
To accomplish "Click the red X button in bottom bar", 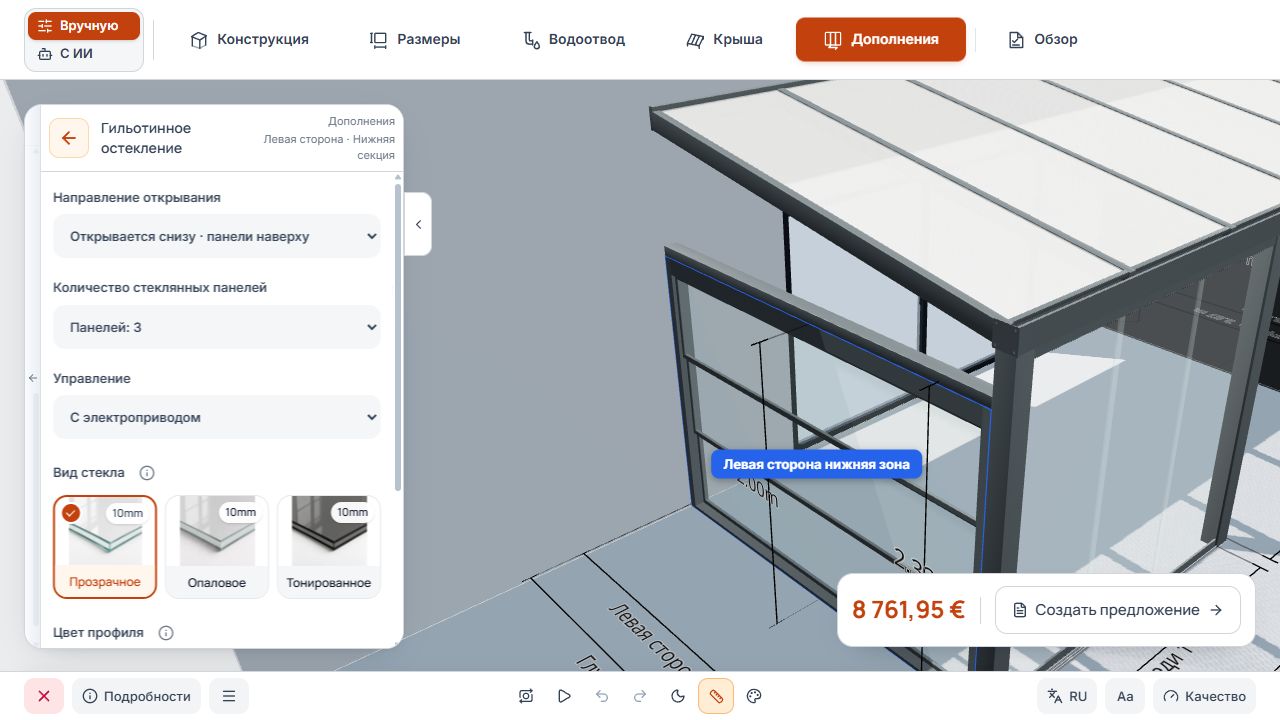I will [x=44, y=696].
